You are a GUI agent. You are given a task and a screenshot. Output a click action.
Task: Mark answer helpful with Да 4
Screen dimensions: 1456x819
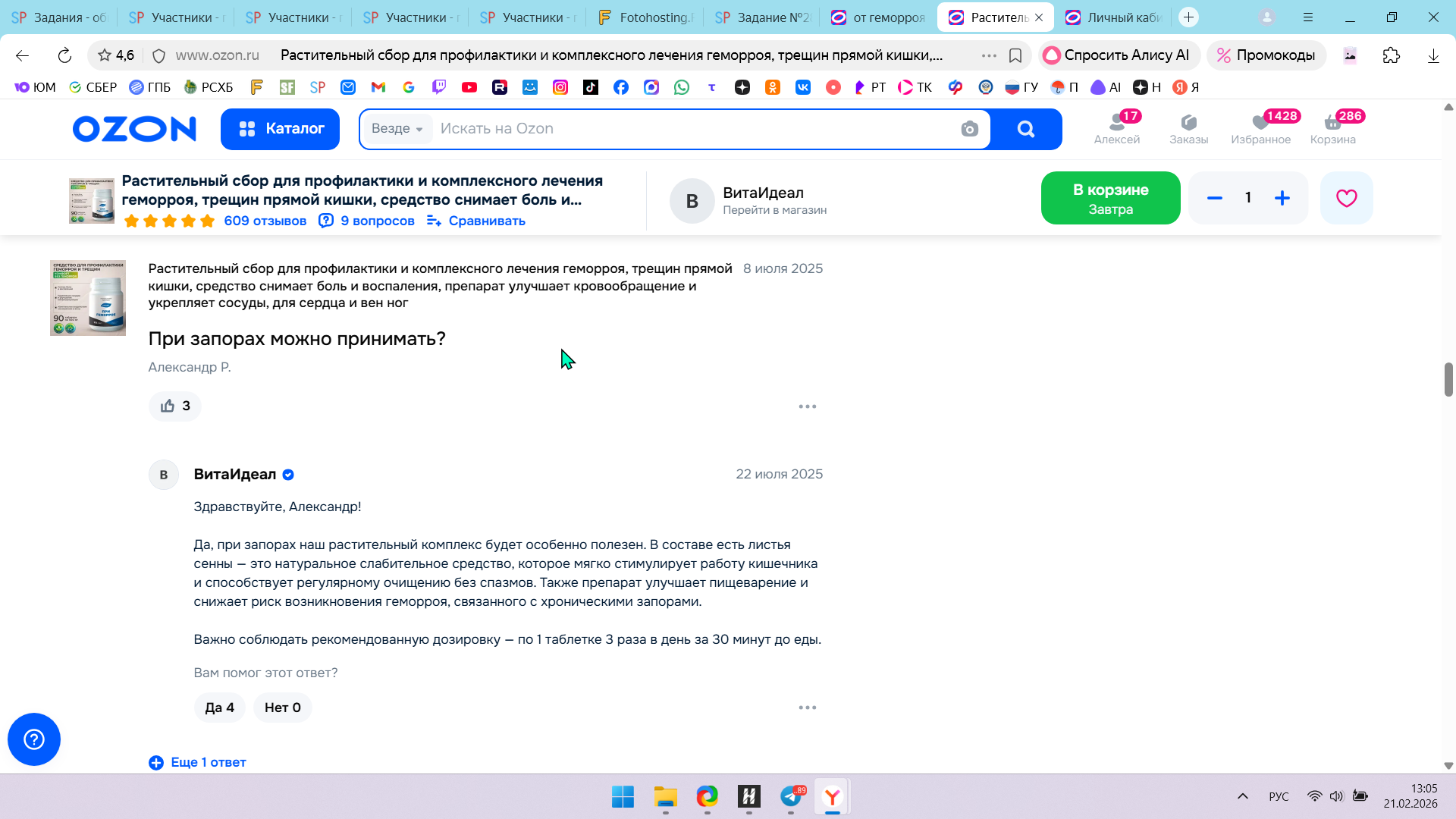click(219, 708)
